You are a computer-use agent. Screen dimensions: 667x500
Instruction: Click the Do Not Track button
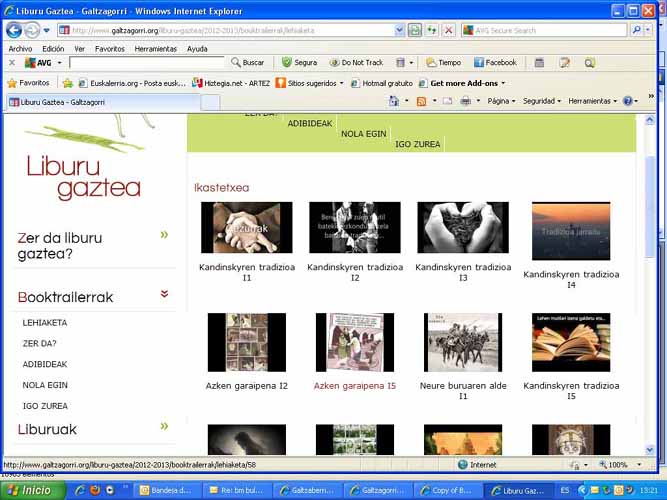coord(356,63)
